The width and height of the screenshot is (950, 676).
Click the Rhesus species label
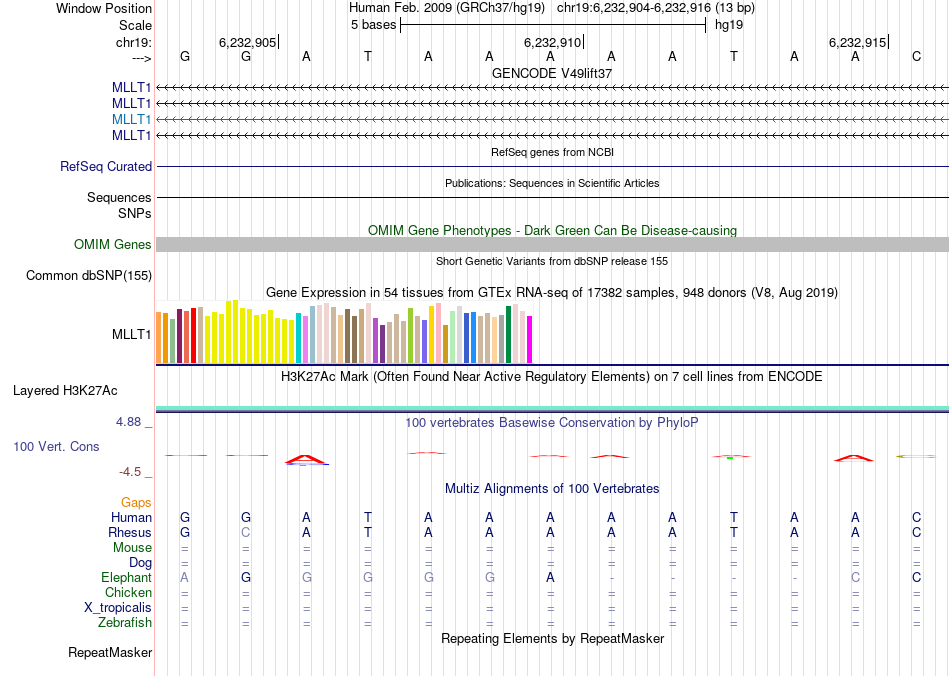coord(130,532)
